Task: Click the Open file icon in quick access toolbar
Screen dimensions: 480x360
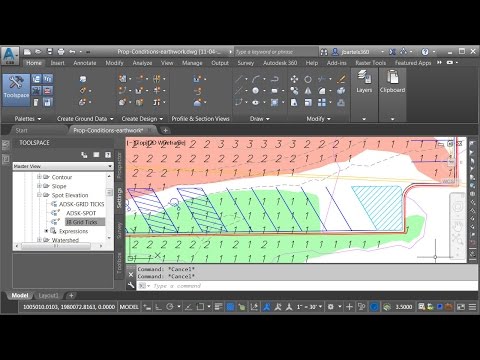Action: tap(38, 52)
